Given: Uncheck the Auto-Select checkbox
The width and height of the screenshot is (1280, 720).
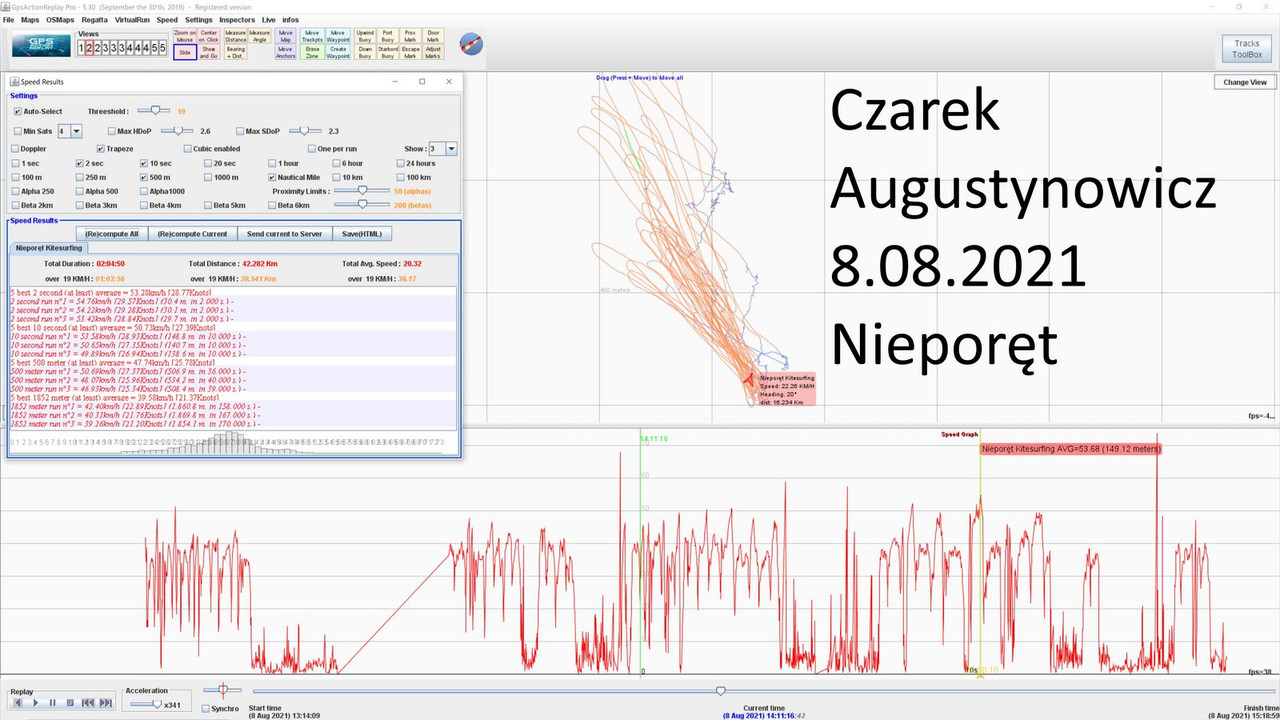Looking at the screenshot, I should tap(18, 111).
